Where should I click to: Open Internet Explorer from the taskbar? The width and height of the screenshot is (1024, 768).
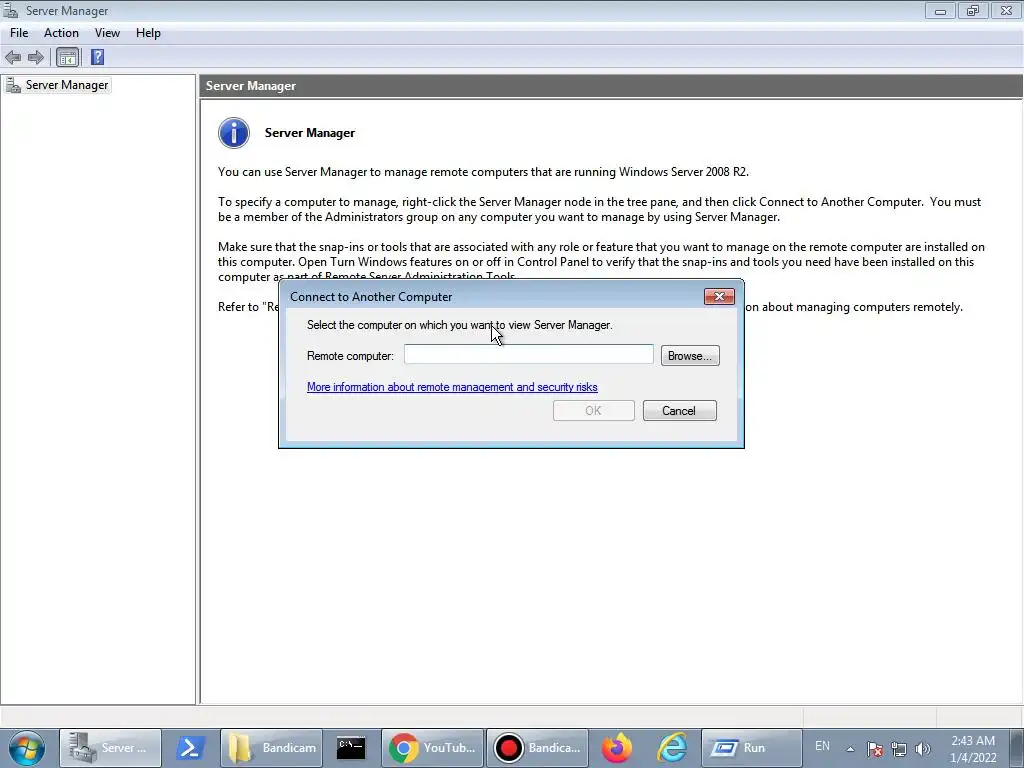[x=672, y=748]
